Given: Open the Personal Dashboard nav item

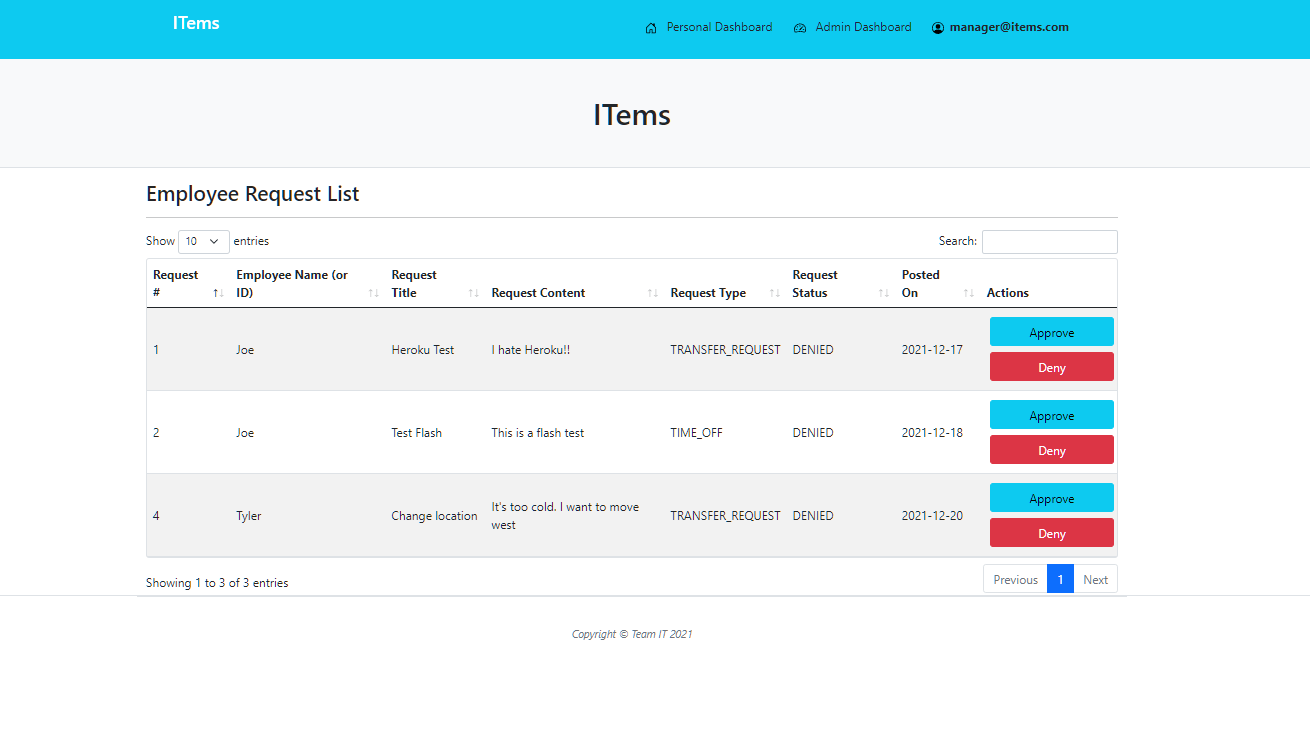Looking at the screenshot, I should (719, 28).
